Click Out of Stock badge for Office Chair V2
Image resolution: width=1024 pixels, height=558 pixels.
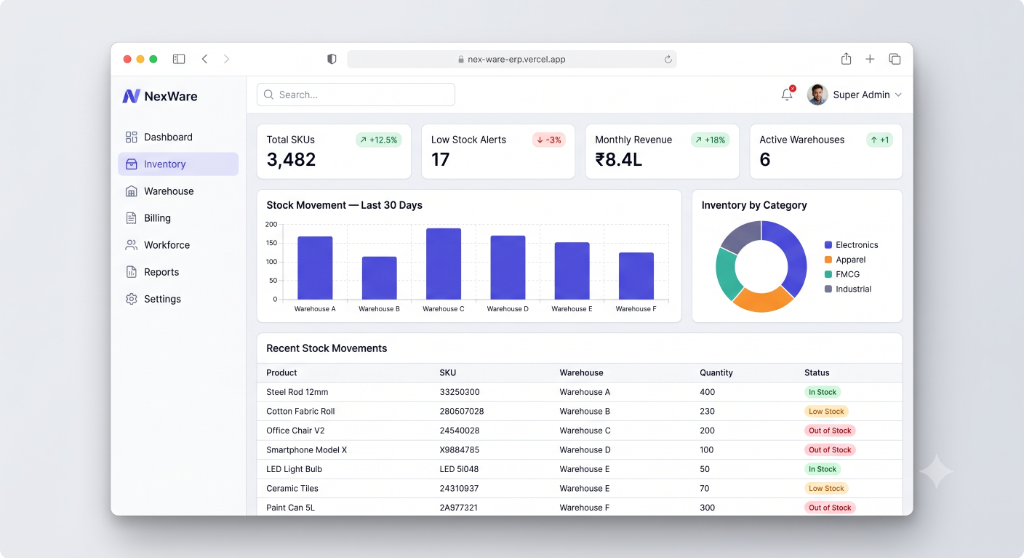[x=829, y=431]
